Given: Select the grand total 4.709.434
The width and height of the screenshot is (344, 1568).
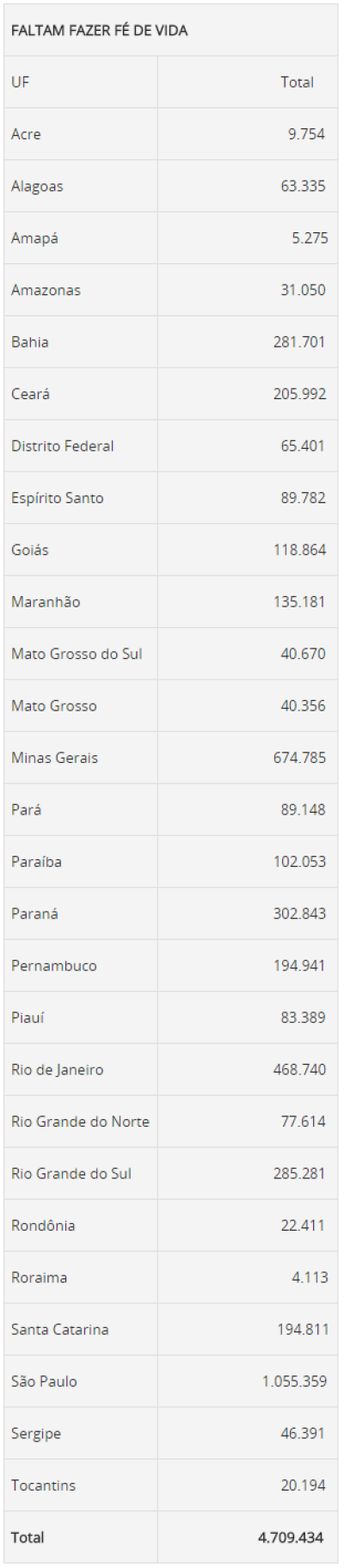Looking at the screenshot, I should (x=291, y=1537).
